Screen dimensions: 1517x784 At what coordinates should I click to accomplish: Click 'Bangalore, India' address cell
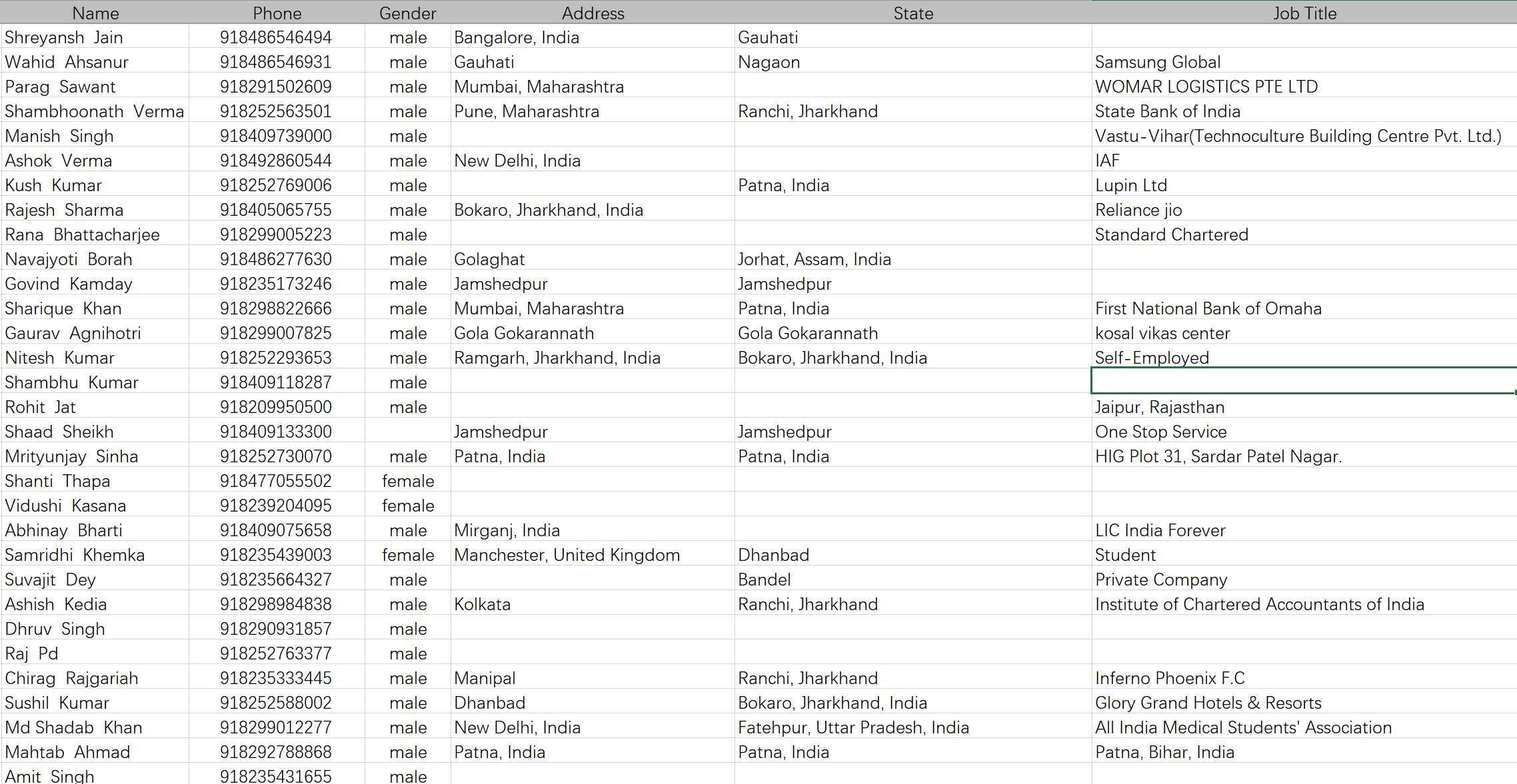point(593,37)
